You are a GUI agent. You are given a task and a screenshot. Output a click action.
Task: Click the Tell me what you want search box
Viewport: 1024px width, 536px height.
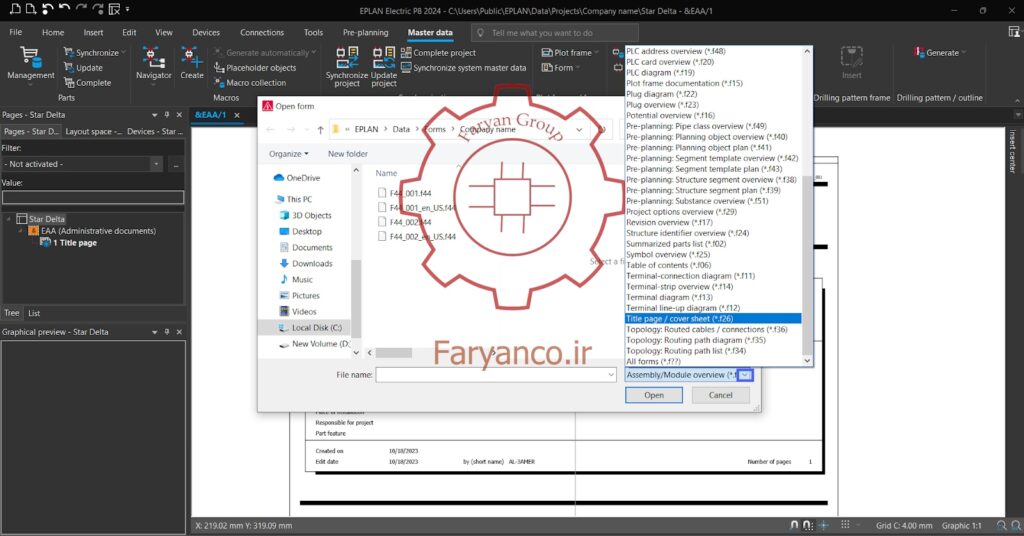pyautogui.click(x=554, y=33)
